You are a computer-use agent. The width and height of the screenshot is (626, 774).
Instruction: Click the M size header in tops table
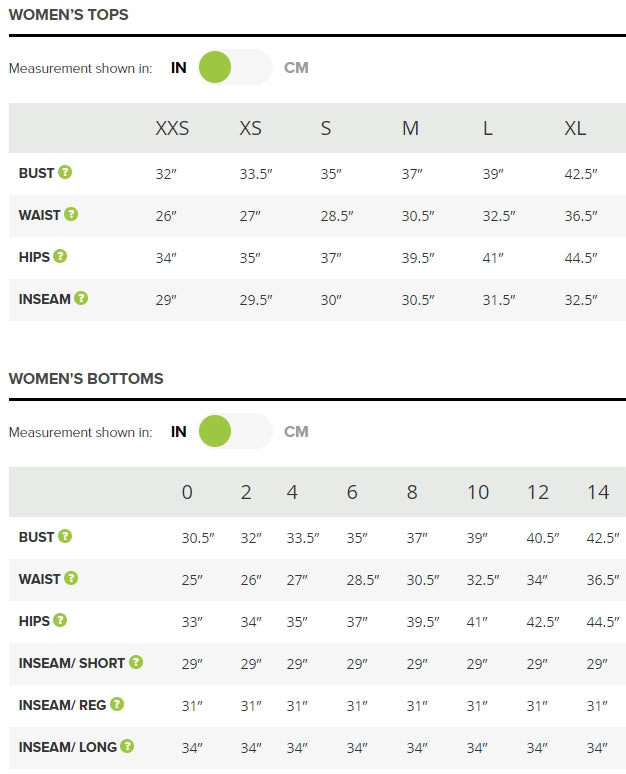410,128
